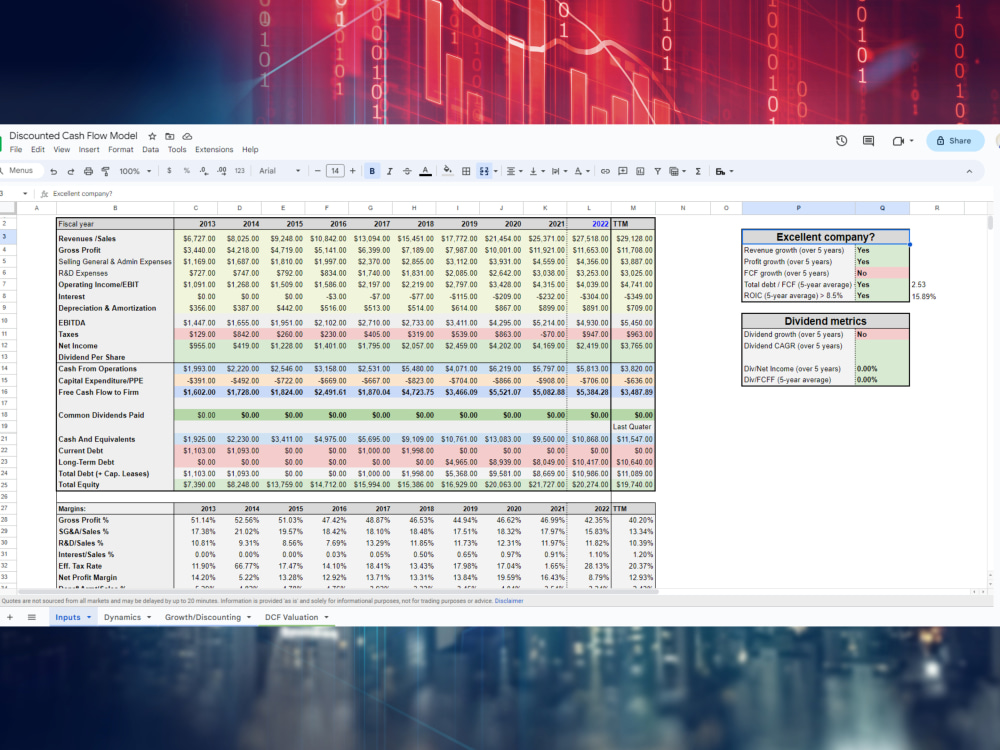Search the Menus box
This screenshot has width=1000, height=750.
[21, 170]
